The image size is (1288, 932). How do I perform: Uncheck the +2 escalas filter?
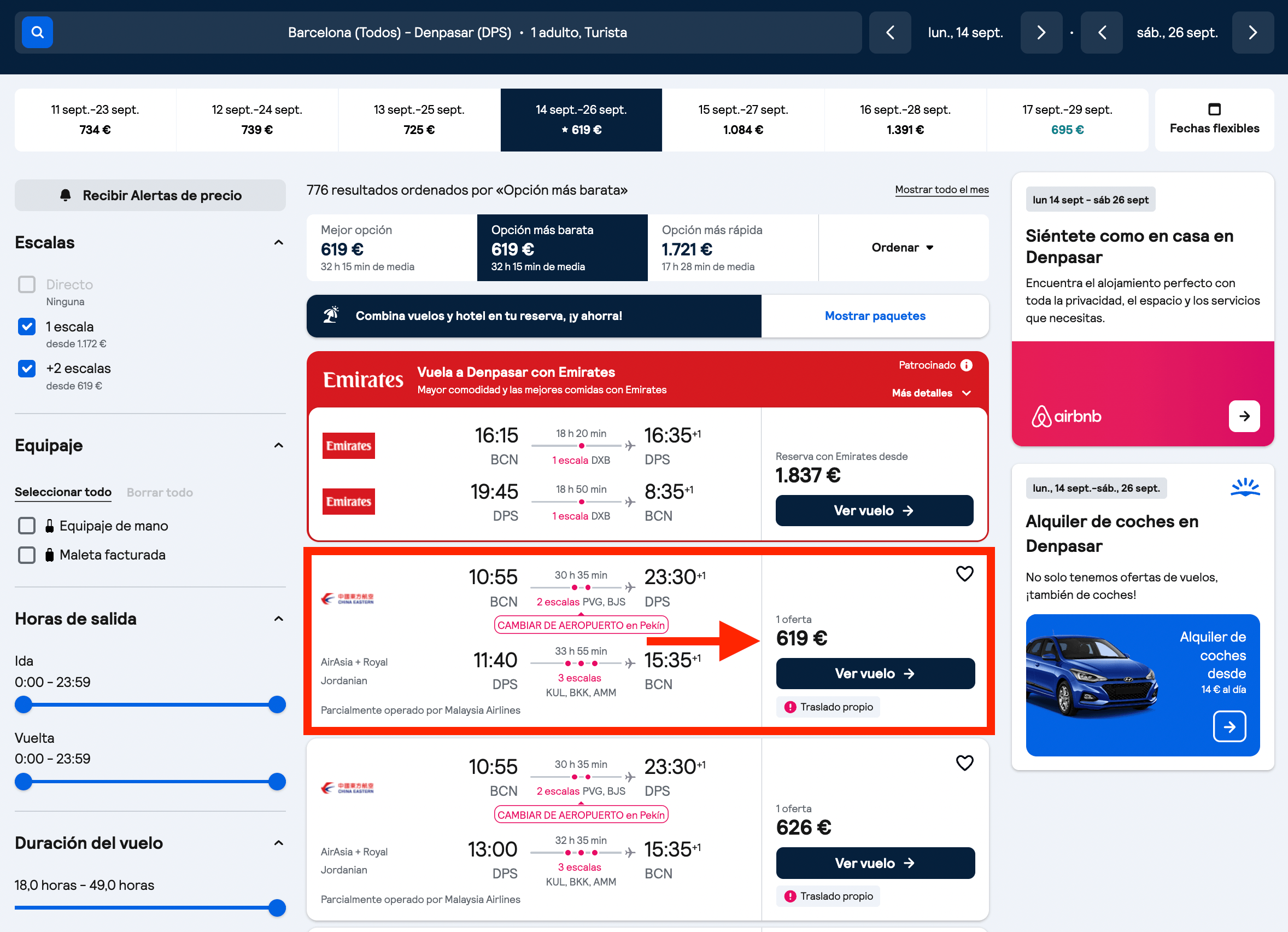point(27,368)
